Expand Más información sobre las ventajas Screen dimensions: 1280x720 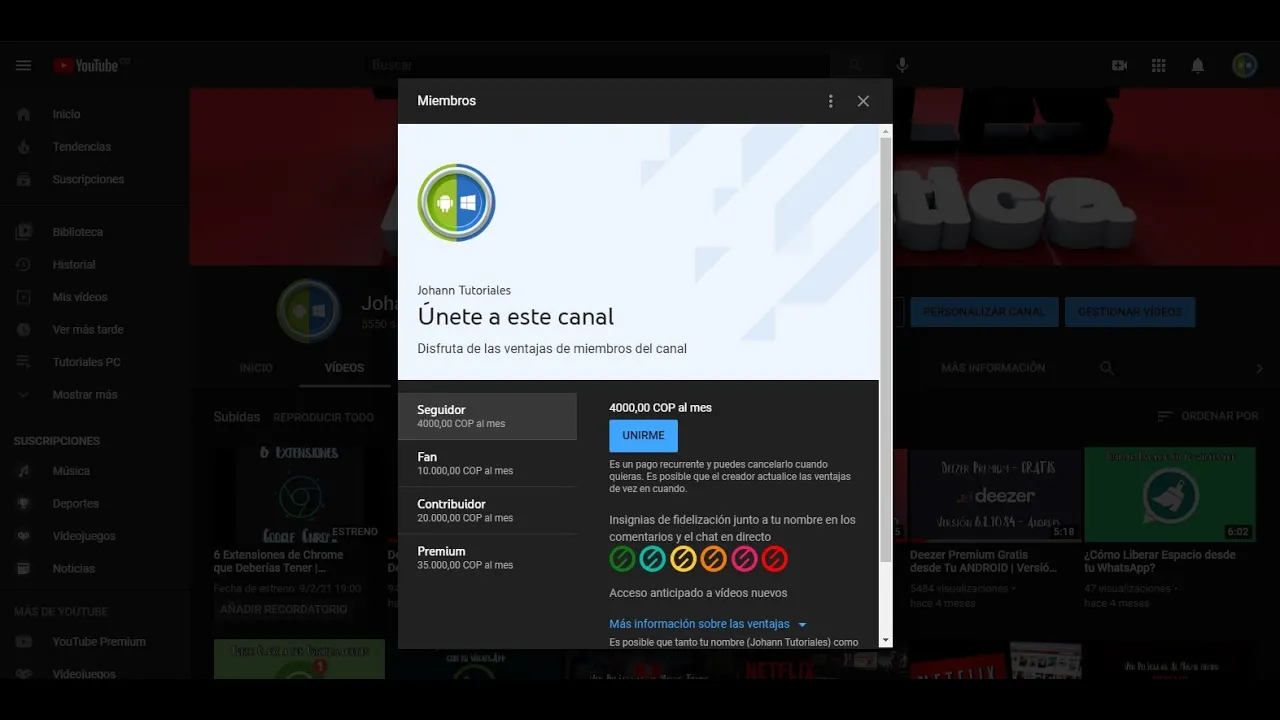point(708,624)
